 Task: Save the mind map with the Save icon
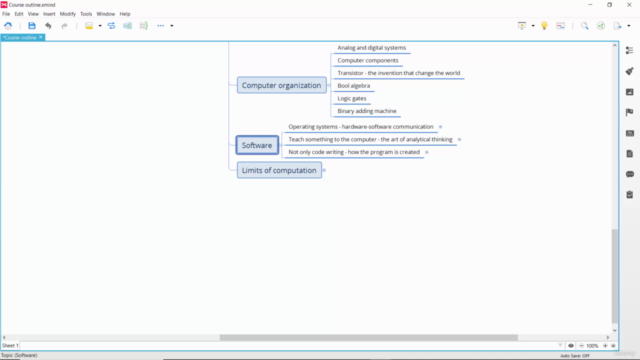[32, 26]
